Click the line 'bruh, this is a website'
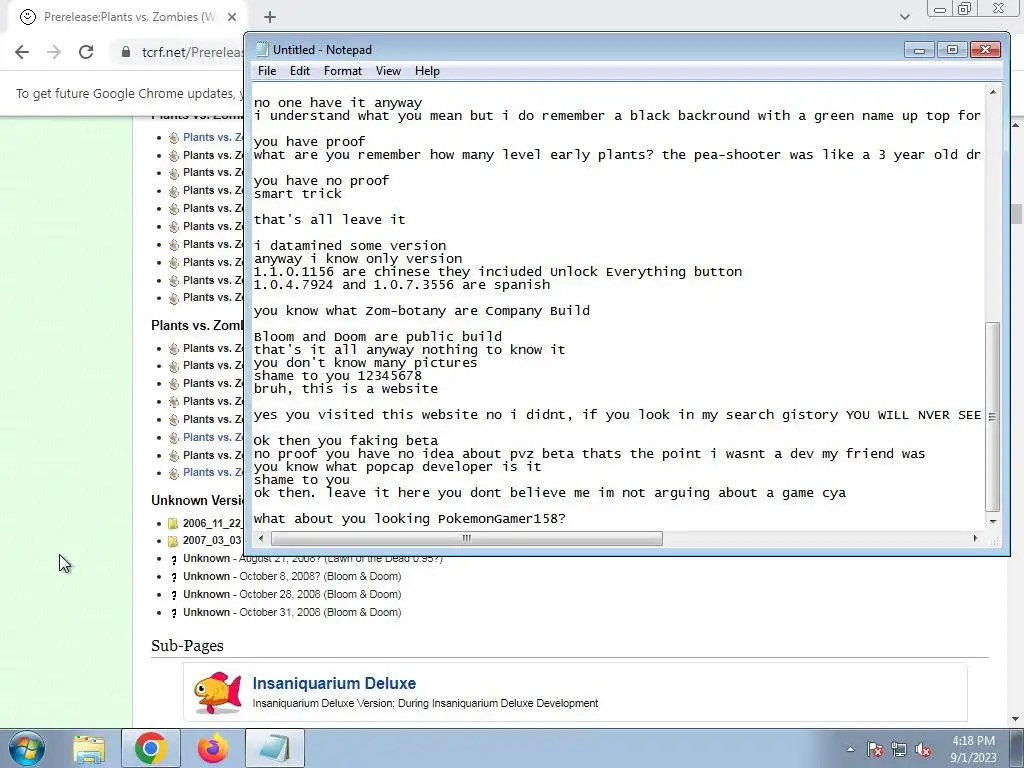The width and height of the screenshot is (1024, 768). click(345, 389)
